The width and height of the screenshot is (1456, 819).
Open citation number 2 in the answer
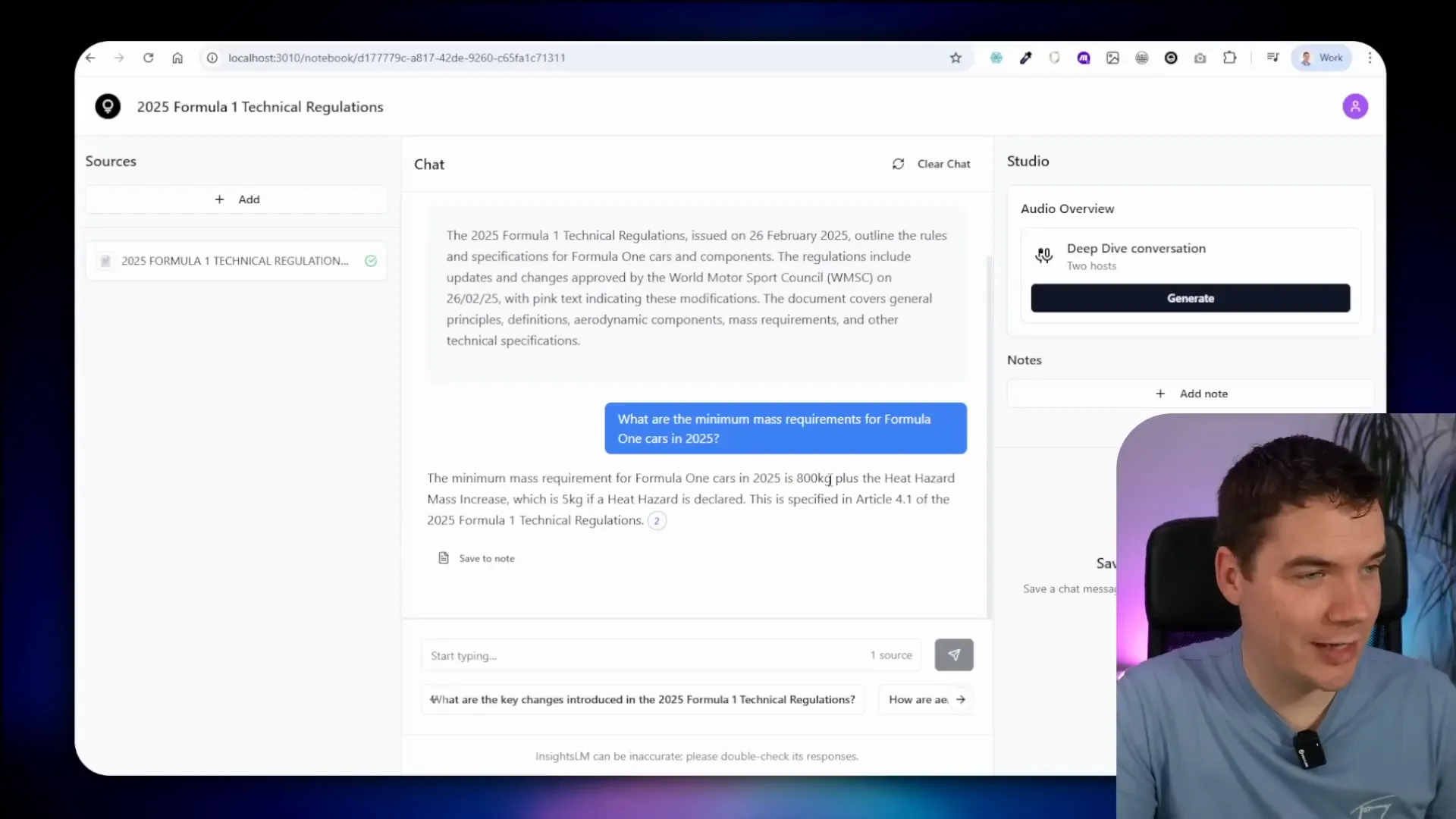point(657,520)
